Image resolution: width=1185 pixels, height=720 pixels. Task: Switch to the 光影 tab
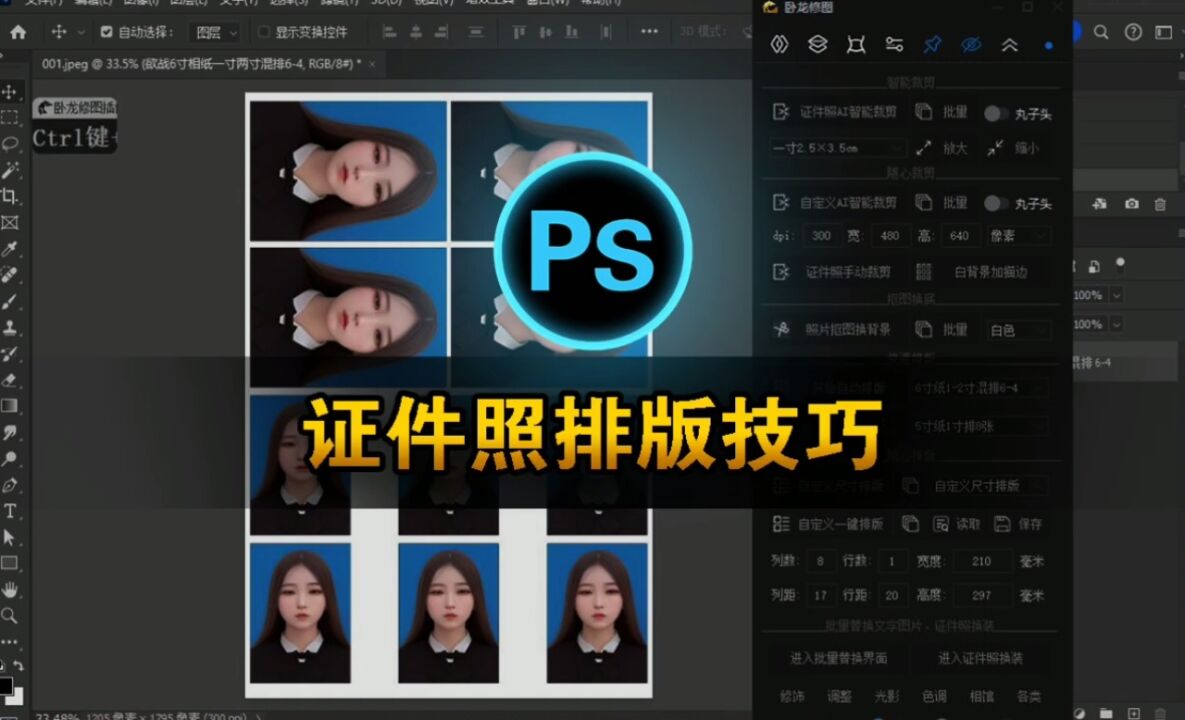886,696
